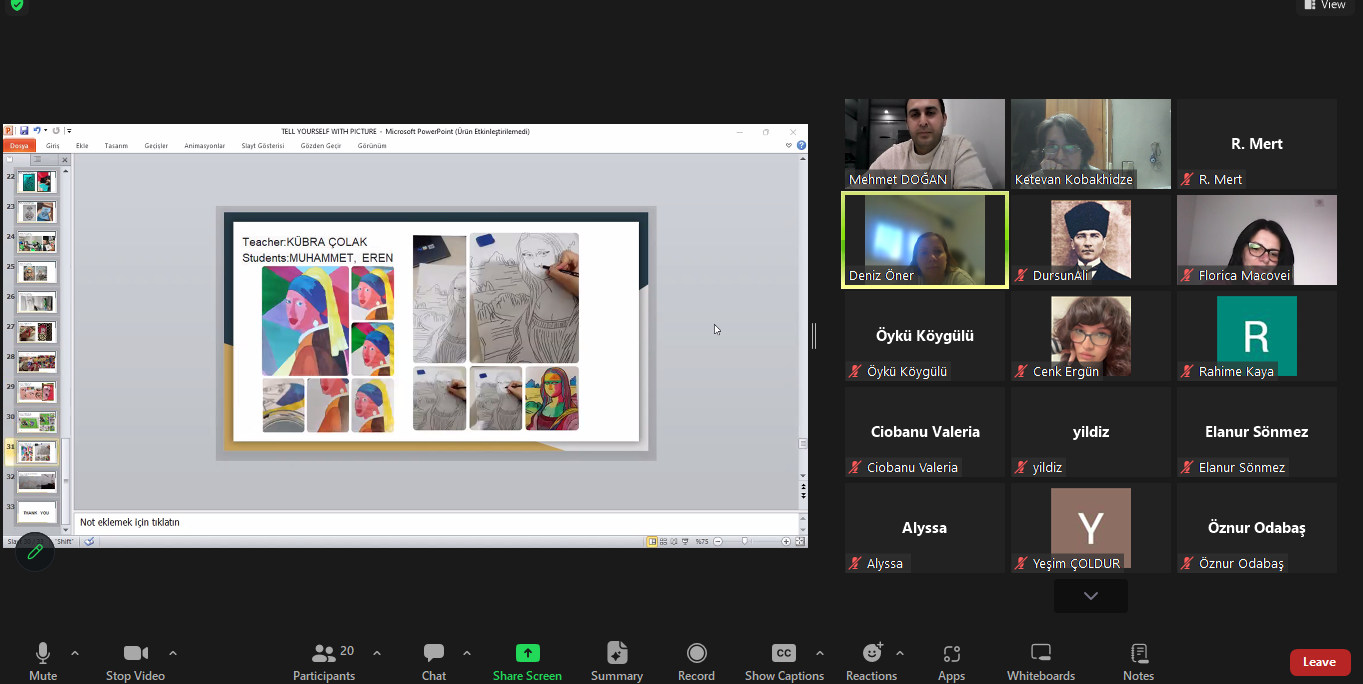The height and width of the screenshot is (684, 1363).
Task: Expand the arrow next to Participants
Action: pos(377,653)
